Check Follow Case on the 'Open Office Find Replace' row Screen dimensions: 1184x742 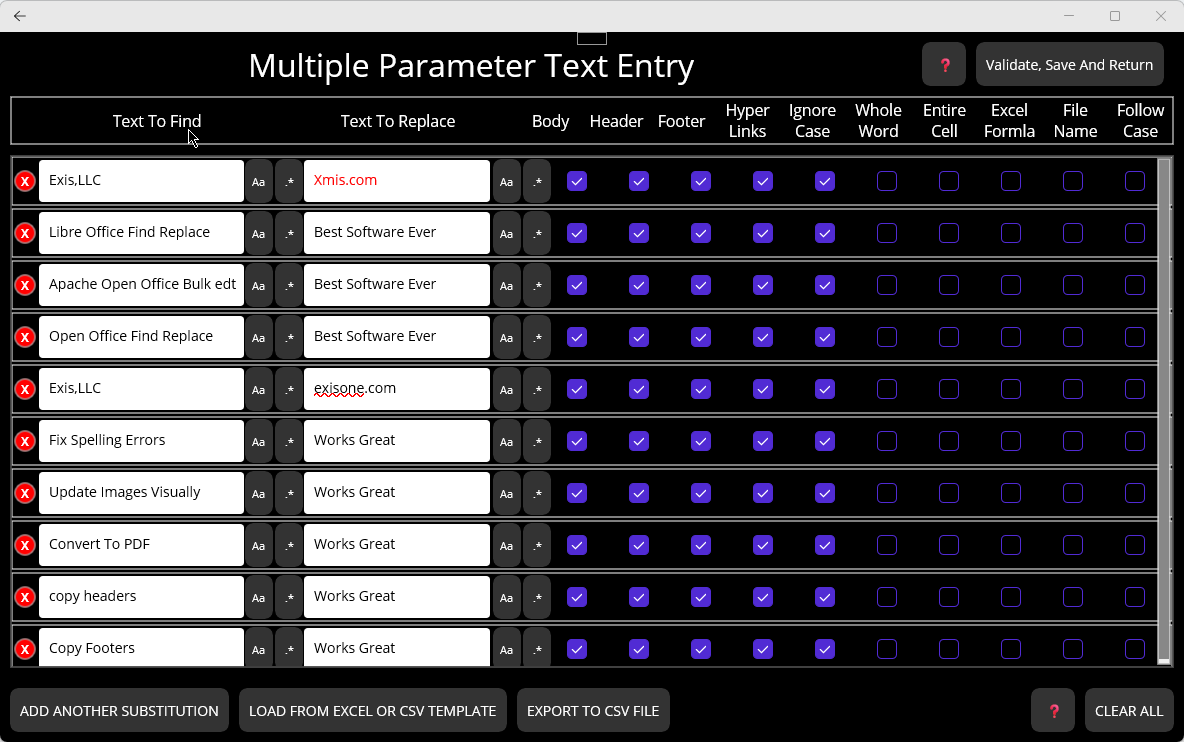coord(1134,337)
